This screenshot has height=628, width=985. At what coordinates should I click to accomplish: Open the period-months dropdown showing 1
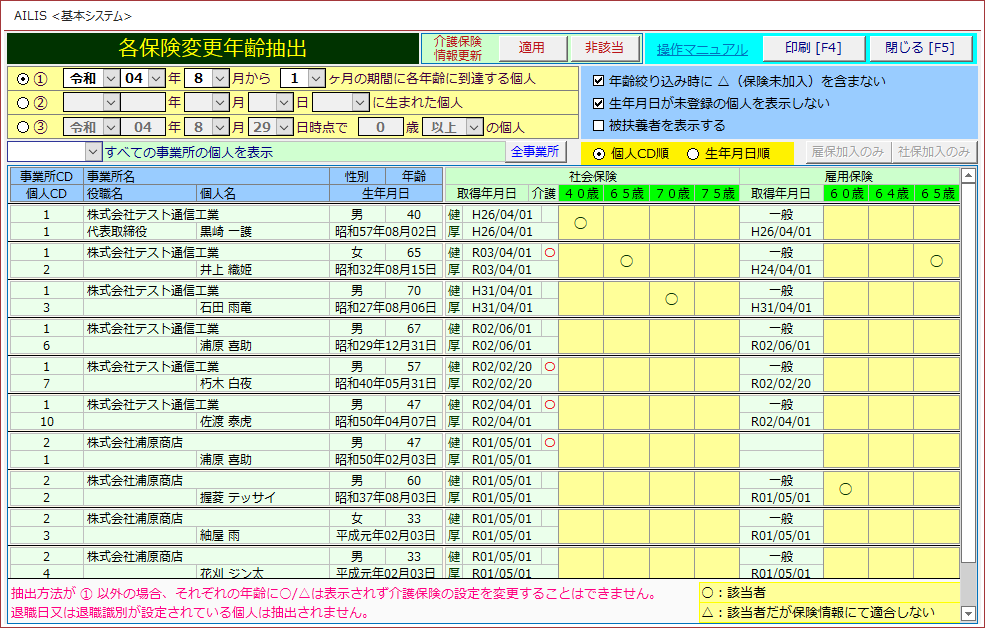316,78
